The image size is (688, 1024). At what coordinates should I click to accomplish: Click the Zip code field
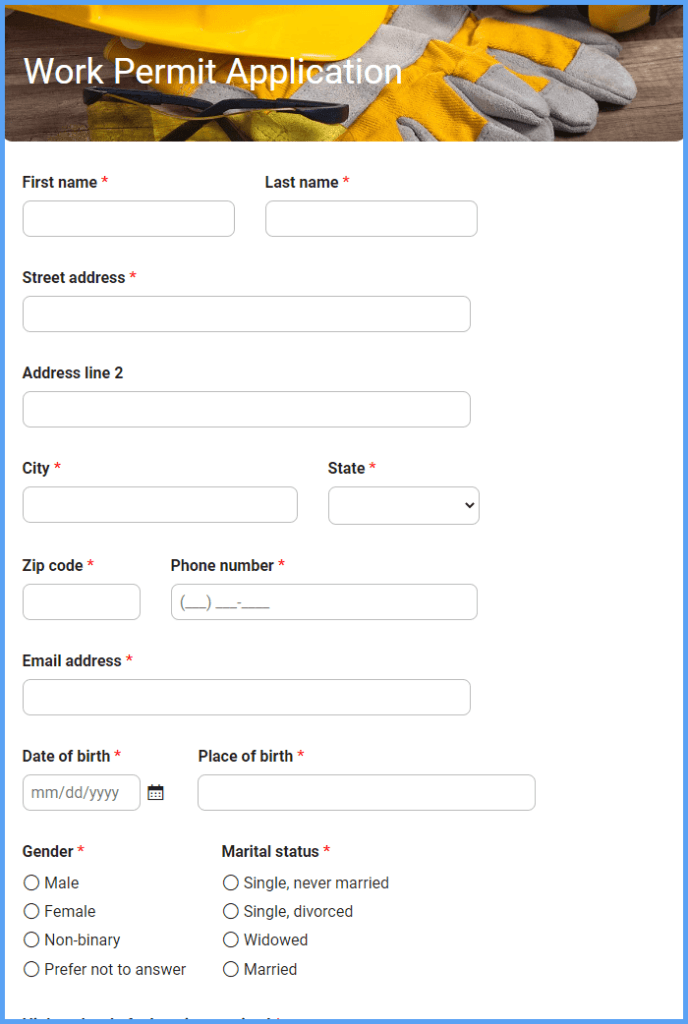tap(81, 602)
